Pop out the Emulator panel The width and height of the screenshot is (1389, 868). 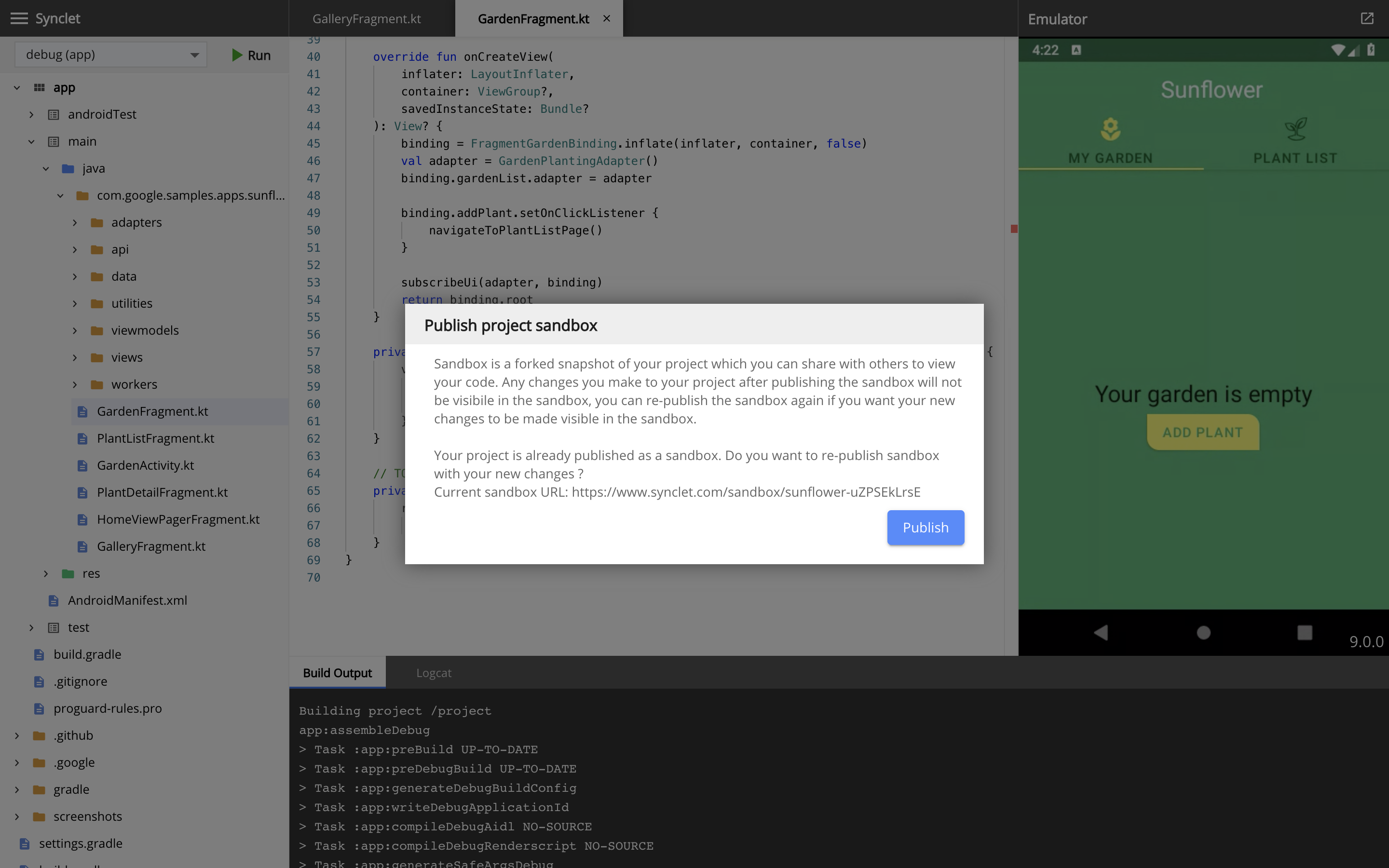pyautogui.click(x=1367, y=18)
